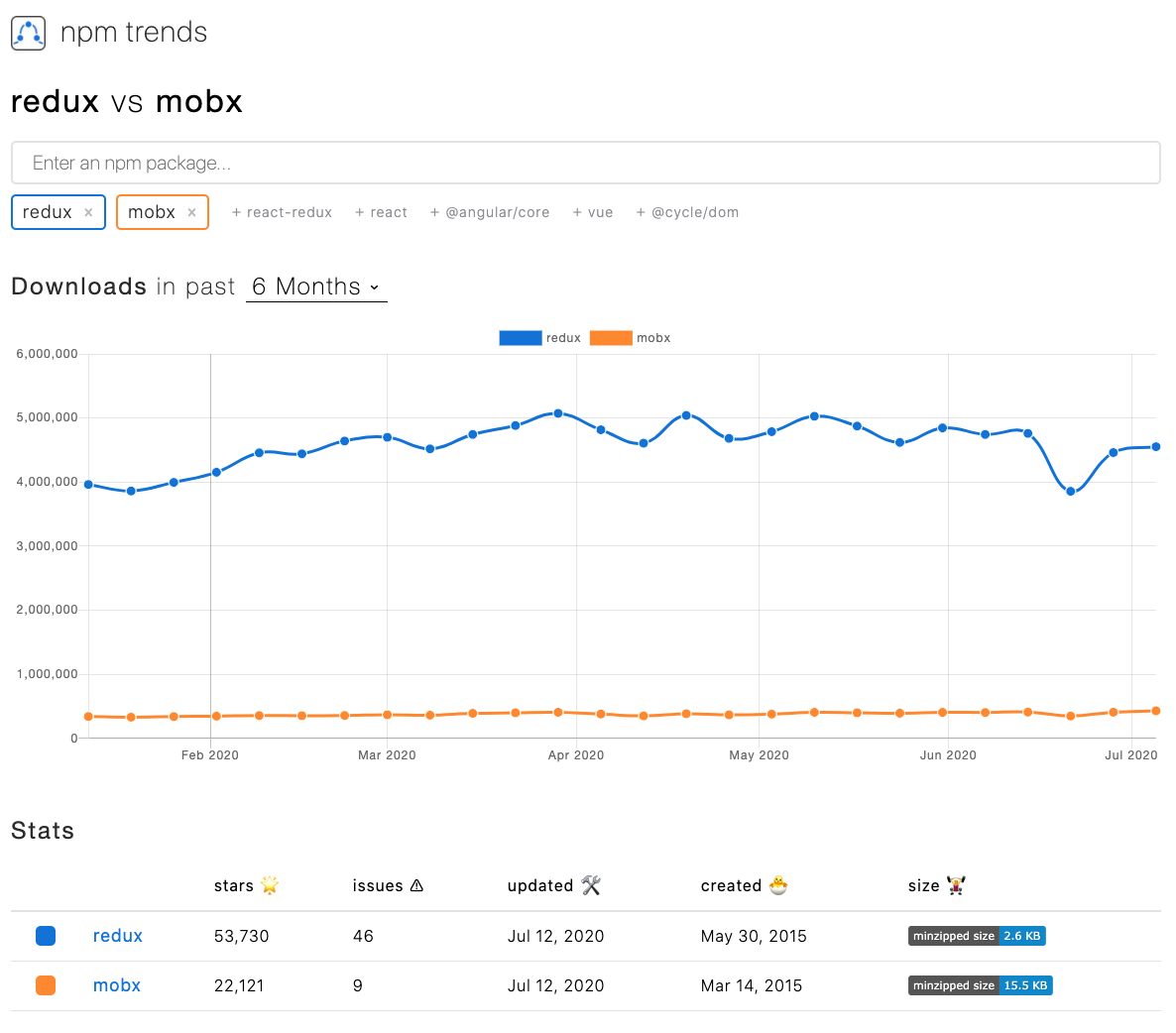Add @angular/core suggestion to comparison
Image resolution: width=1176 pixels, height=1033 pixels.
490,212
